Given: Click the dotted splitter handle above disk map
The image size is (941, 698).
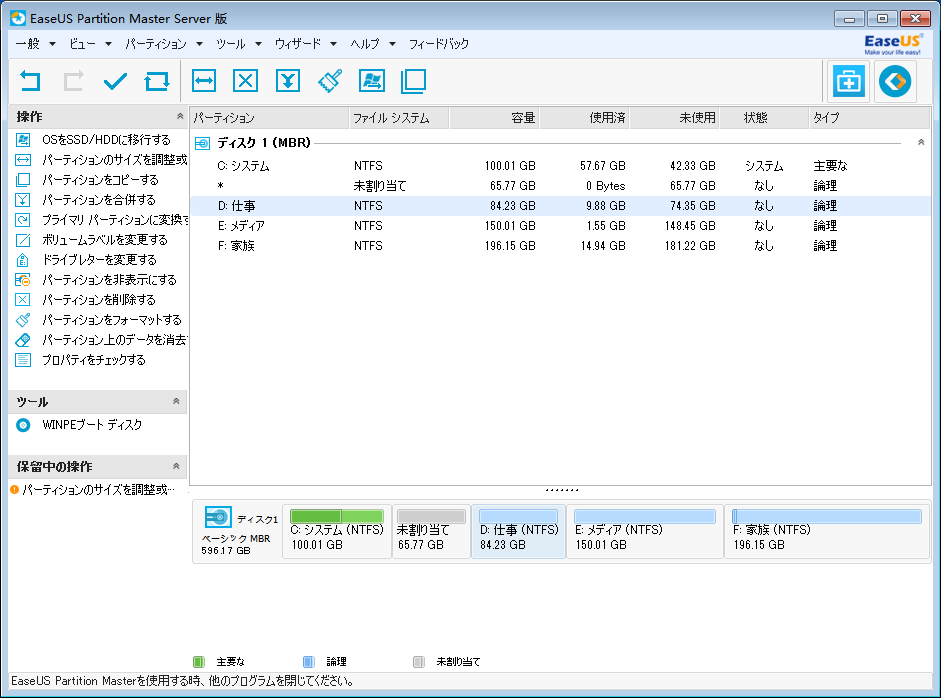Looking at the screenshot, I should coord(562,490).
